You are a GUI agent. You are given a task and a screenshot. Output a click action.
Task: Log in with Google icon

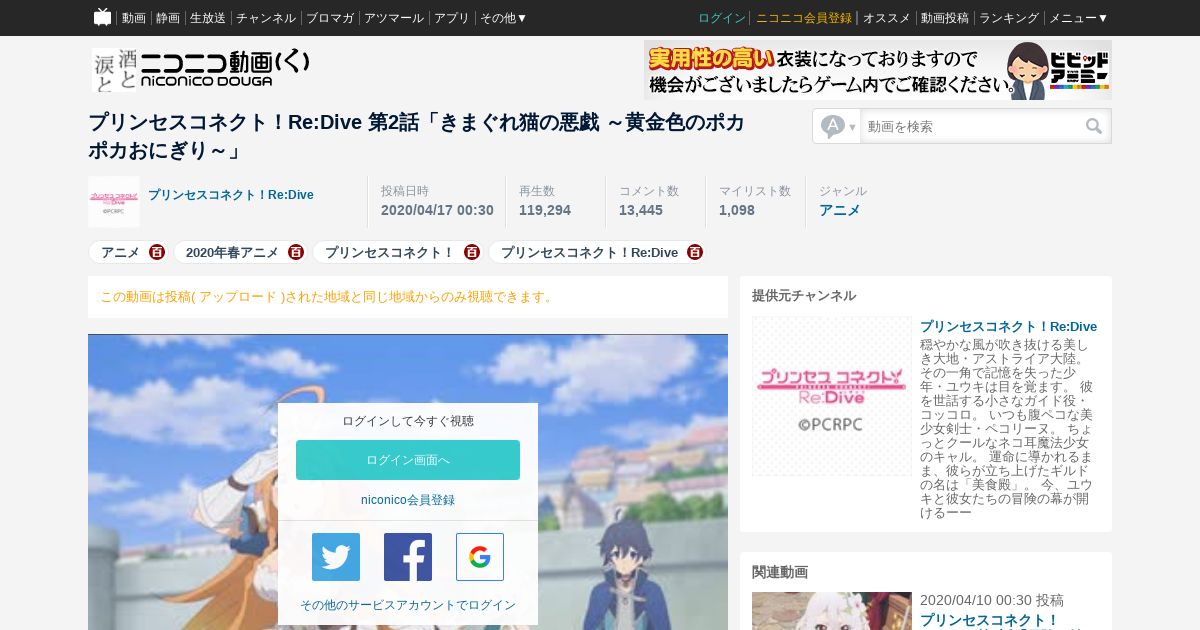click(x=480, y=557)
